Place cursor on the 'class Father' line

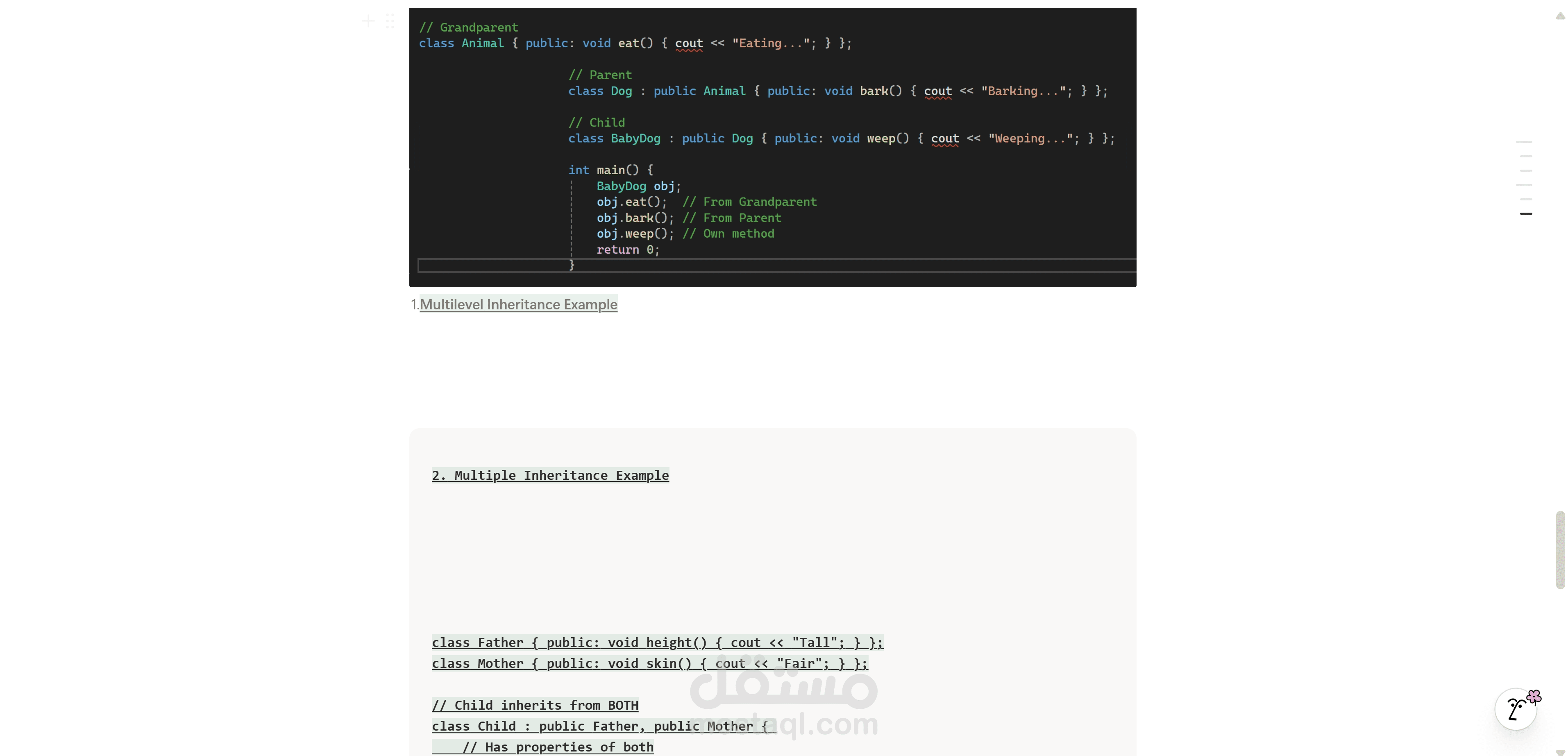pos(657,643)
